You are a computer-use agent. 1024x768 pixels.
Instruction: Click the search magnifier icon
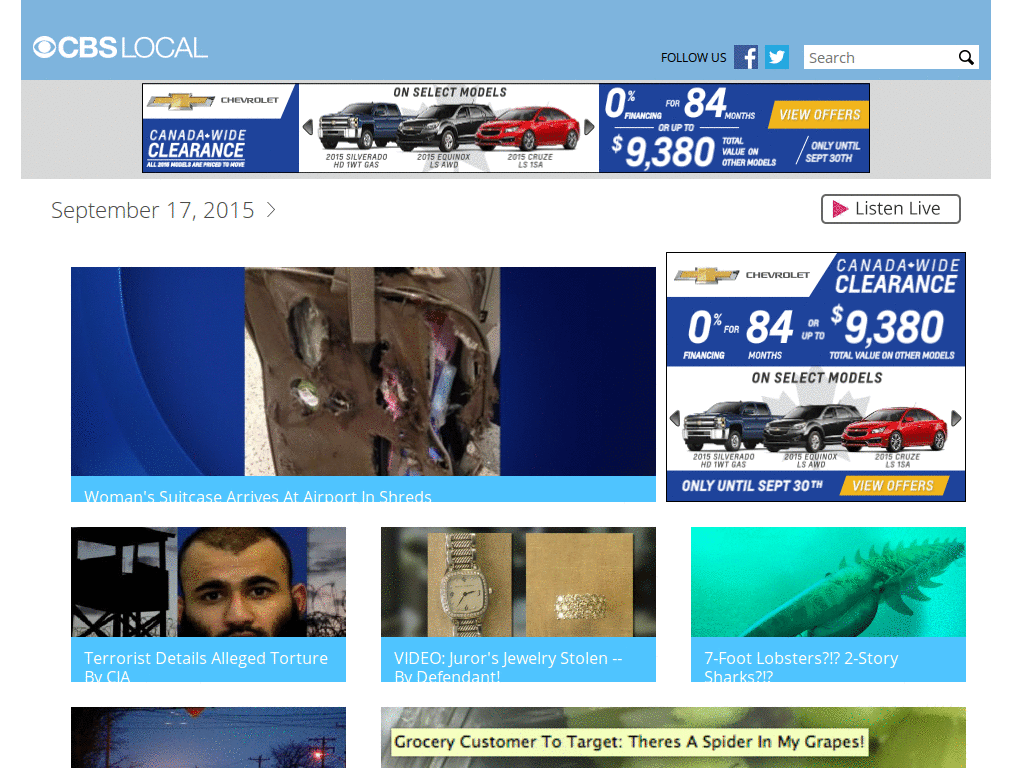click(966, 57)
